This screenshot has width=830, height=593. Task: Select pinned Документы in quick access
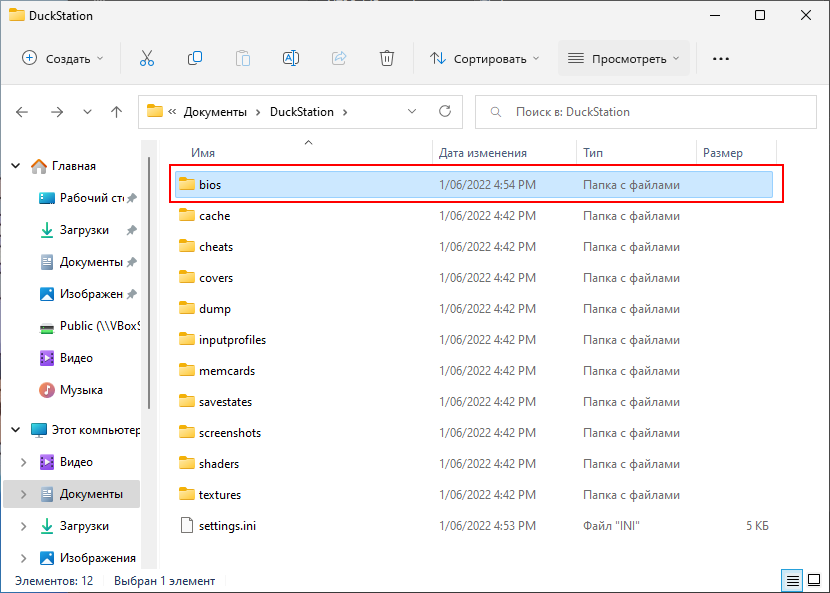click(x=89, y=262)
